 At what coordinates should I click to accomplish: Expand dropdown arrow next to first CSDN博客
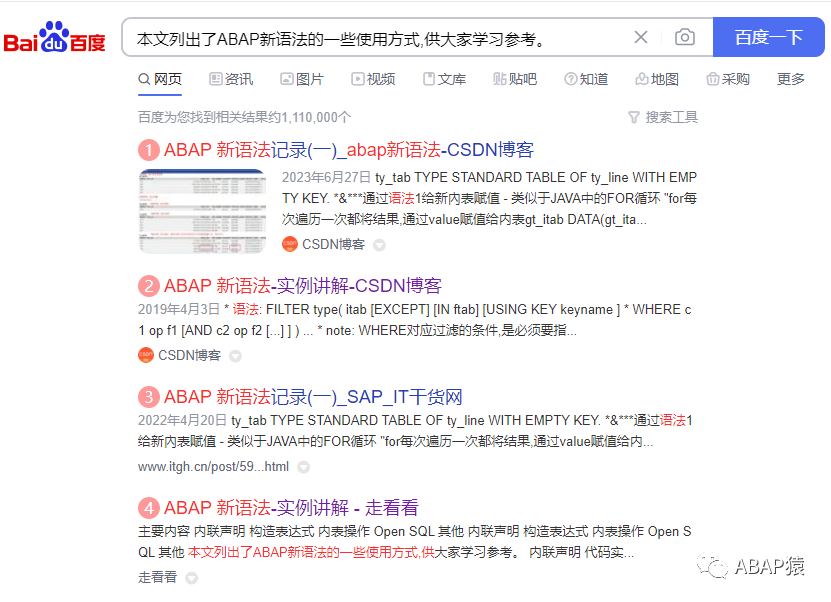[x=379, y=245]
